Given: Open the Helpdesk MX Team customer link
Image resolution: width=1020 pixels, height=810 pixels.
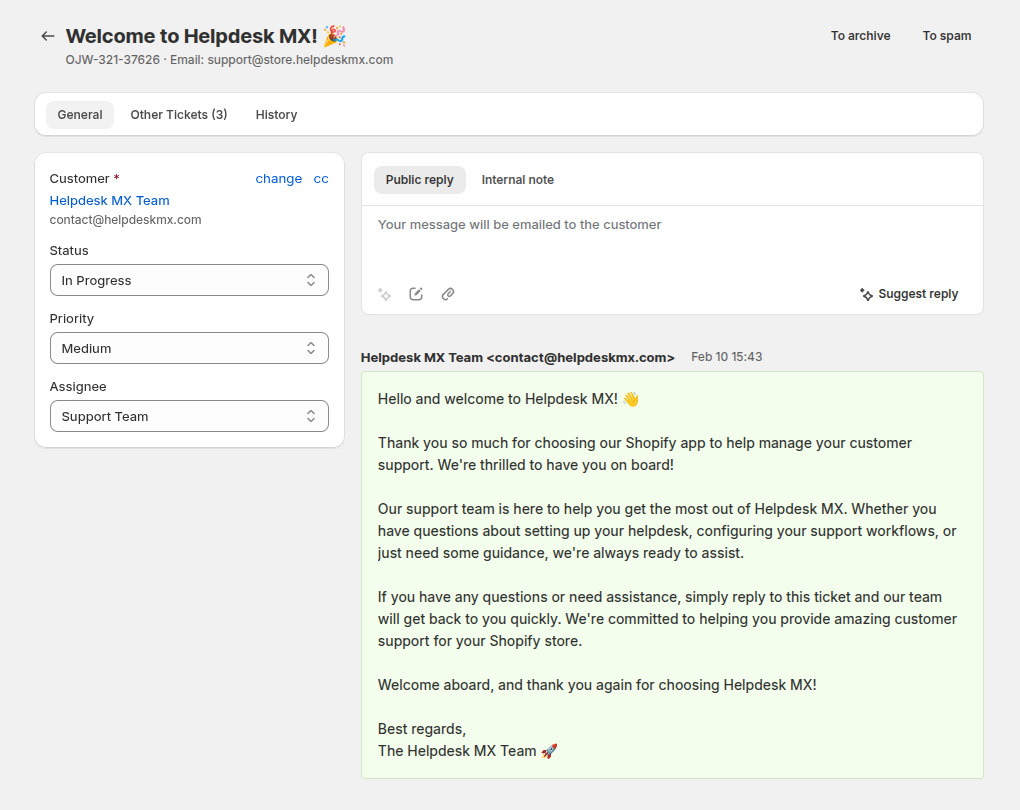Looking at the screenshot, I should click(110, 201).
